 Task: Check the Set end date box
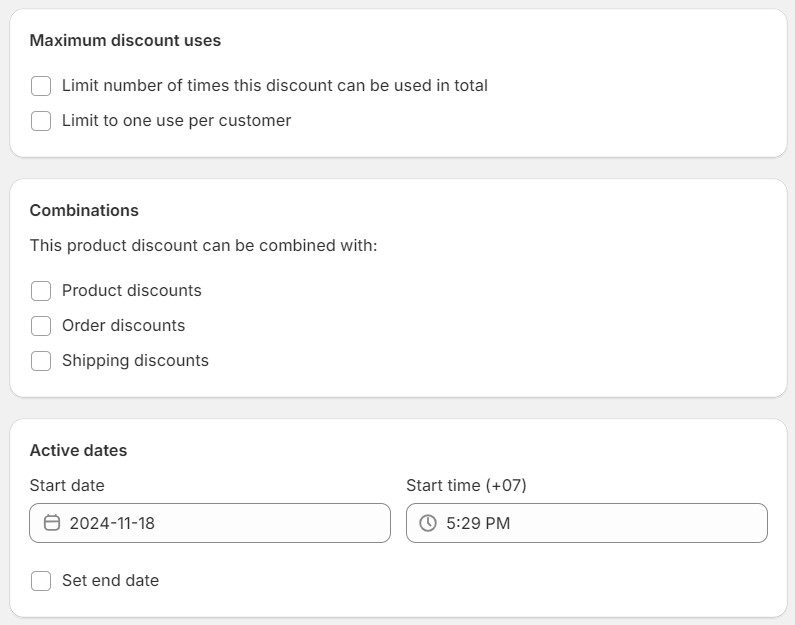[x=41, y=581]
